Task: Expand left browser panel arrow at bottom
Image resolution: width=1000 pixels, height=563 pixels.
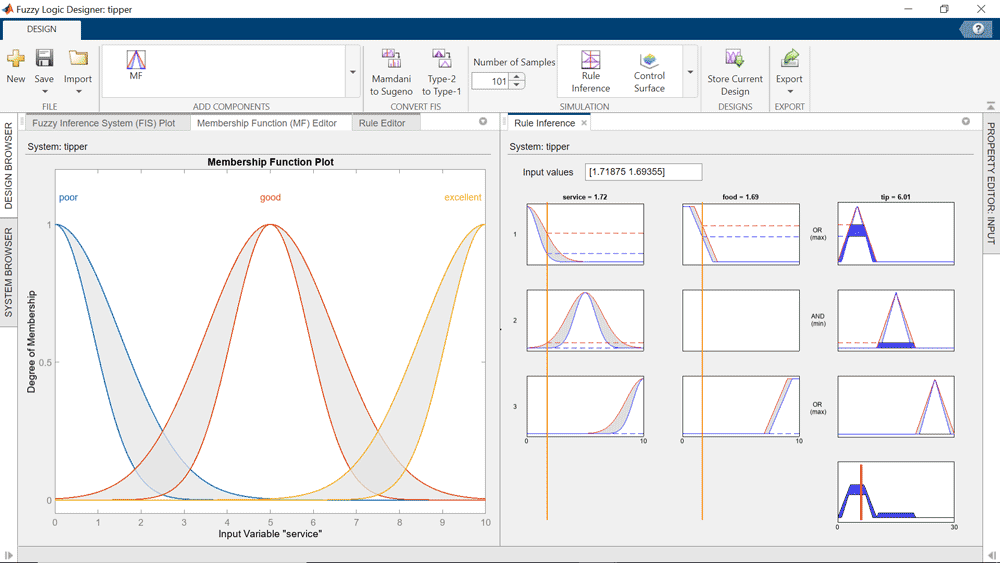Action: coord(8,555)
